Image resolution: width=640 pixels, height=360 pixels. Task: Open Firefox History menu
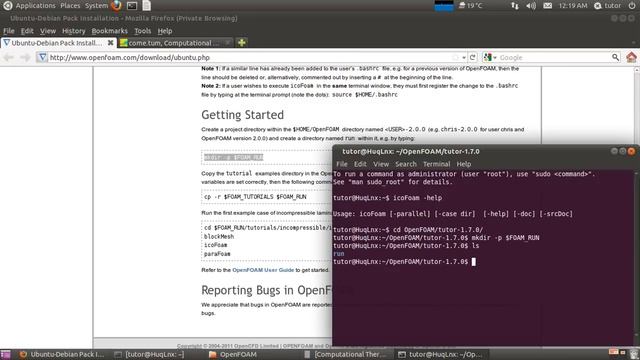[73, 31]
